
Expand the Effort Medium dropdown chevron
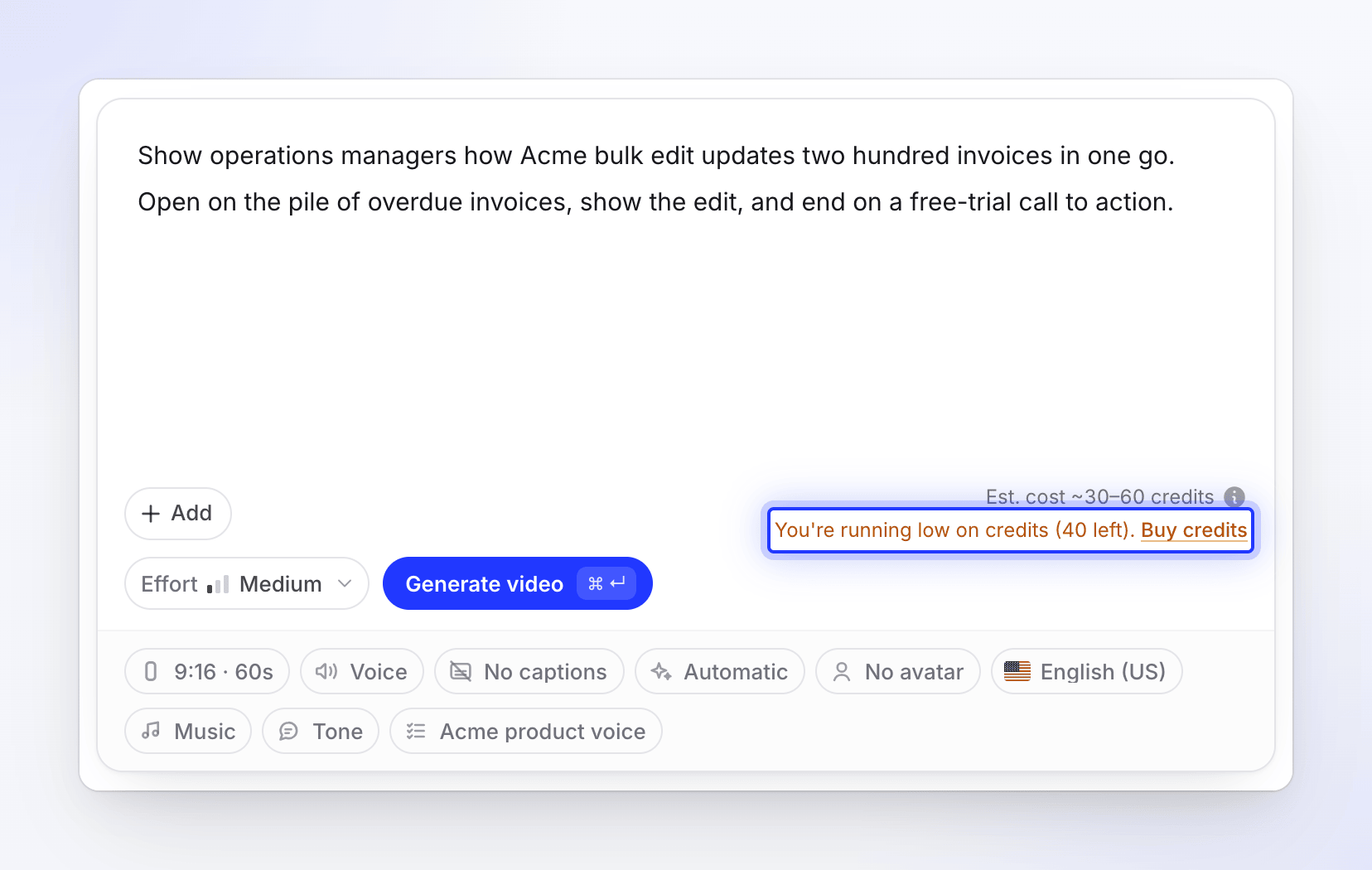[x=345, y=583]
